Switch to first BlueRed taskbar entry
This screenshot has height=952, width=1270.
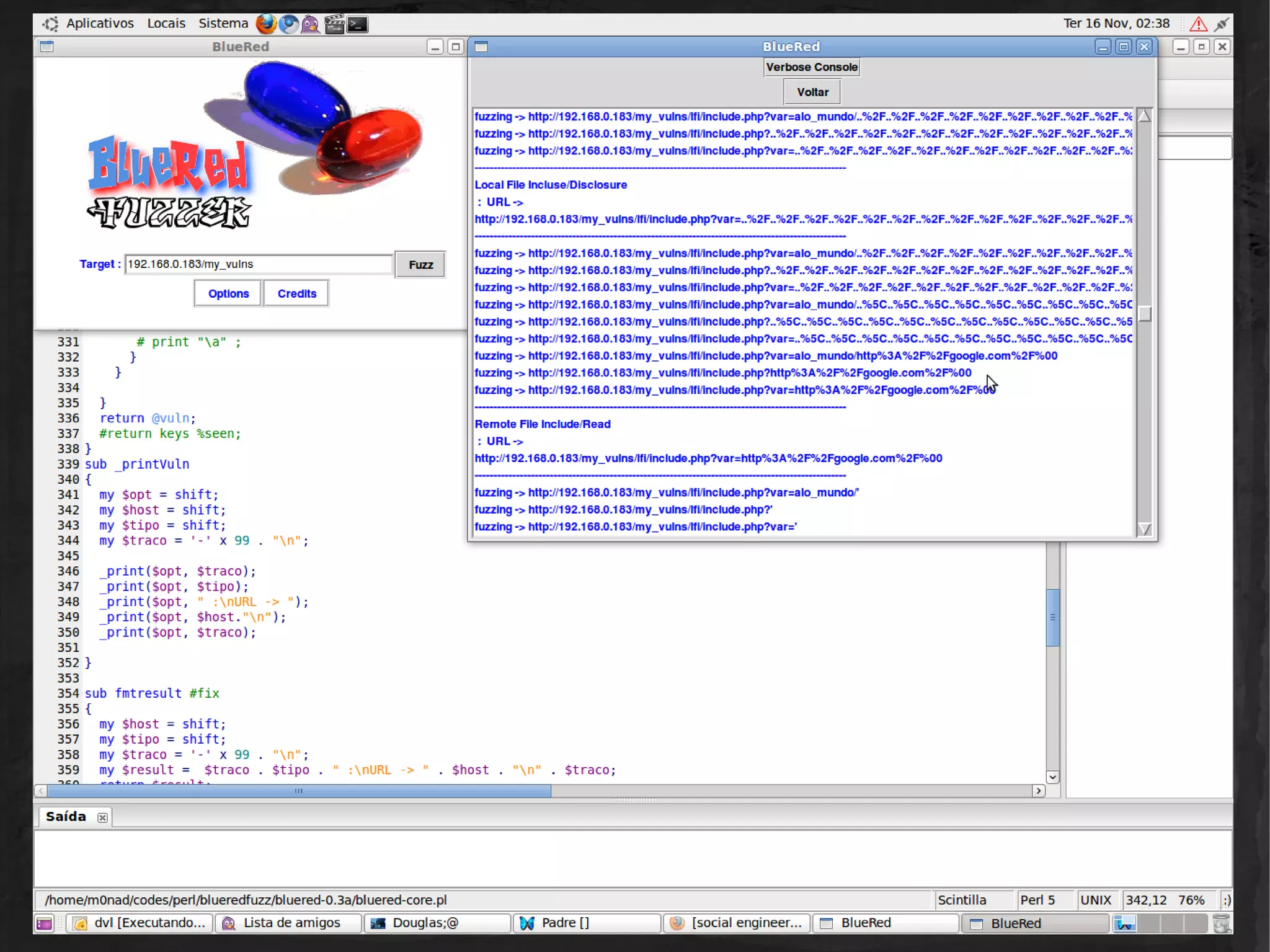click(886, 923)
